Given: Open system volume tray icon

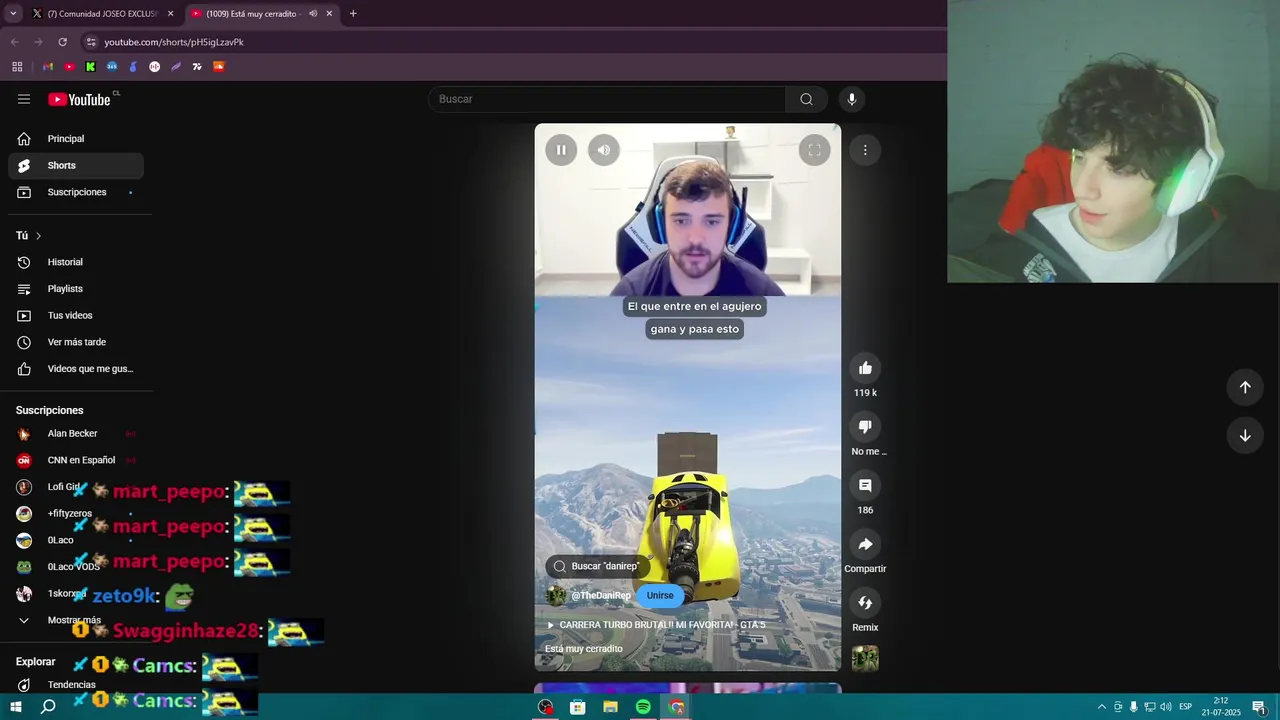Looking at the screenshot, I should [x=1165, y=707].
